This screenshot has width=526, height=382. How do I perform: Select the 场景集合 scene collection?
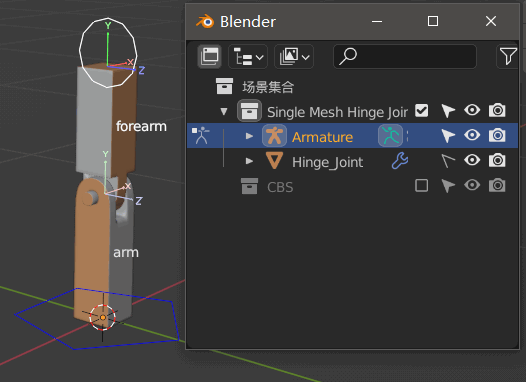(268, 87)
